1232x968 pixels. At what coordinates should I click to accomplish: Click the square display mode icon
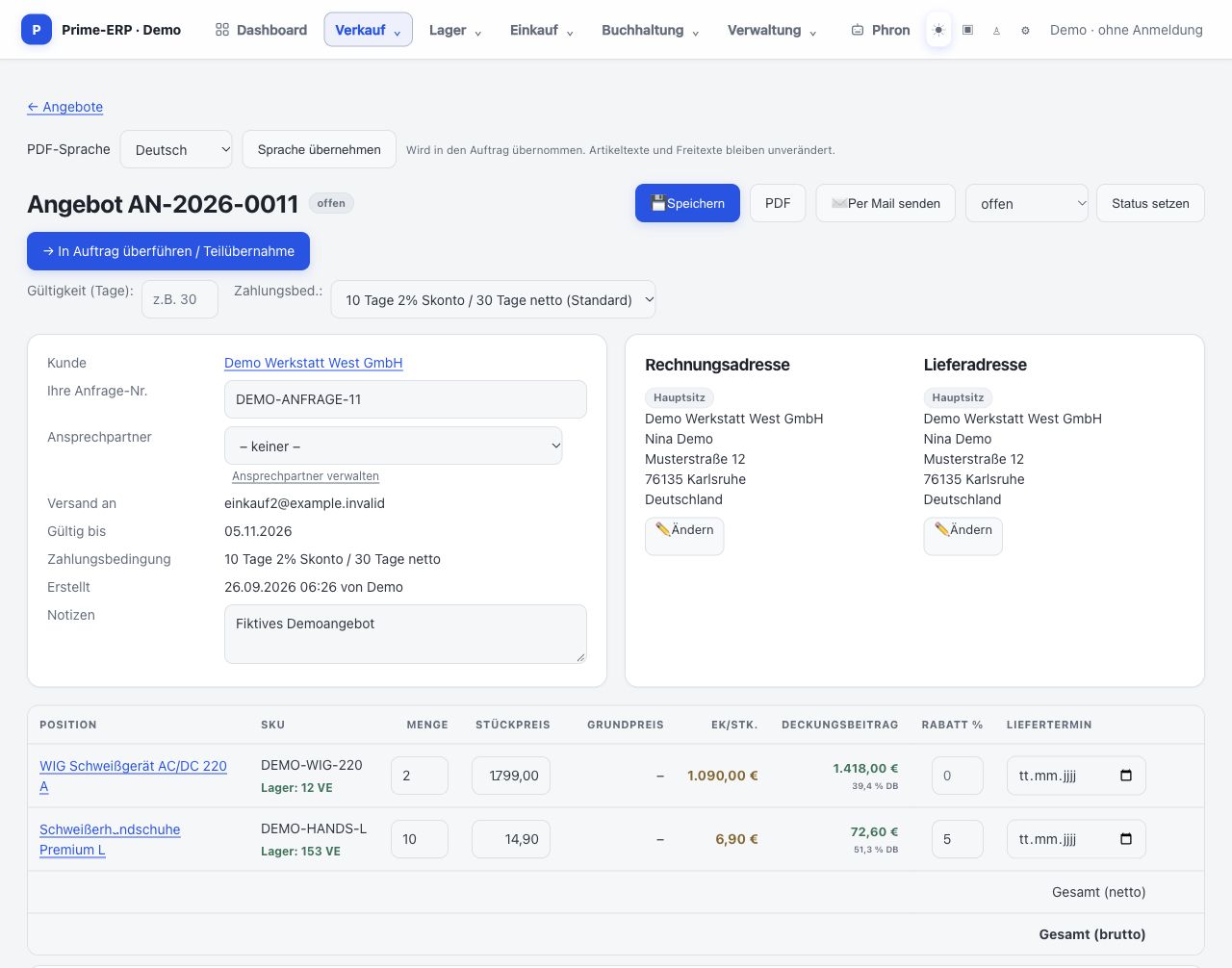(967, 30)
